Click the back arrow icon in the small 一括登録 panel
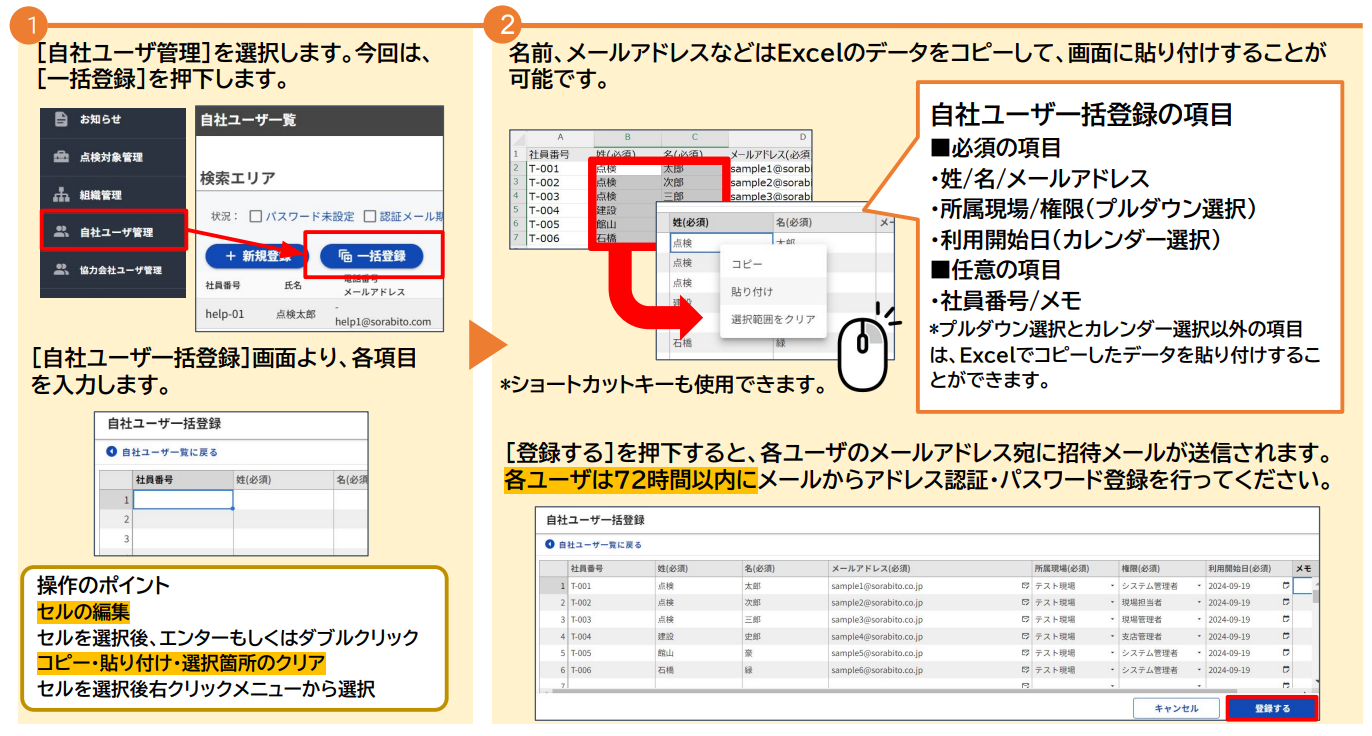 (112, 452)
